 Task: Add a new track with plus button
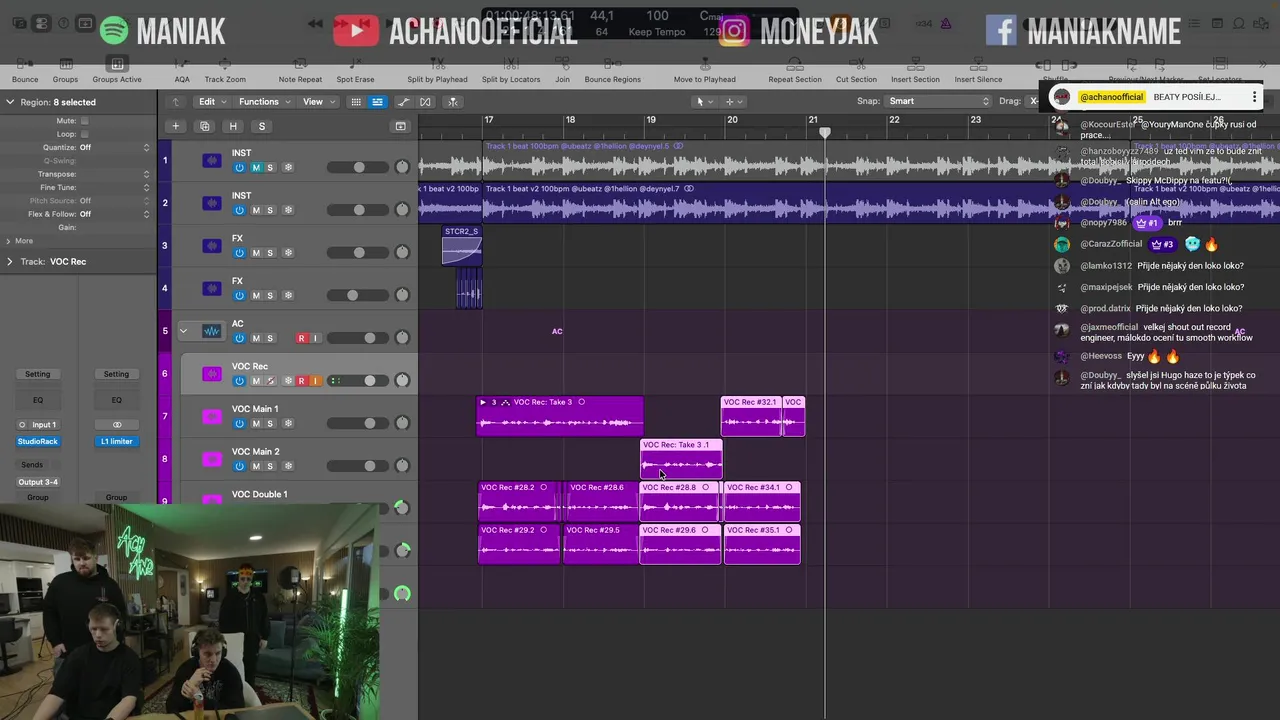tap(175, 126)
